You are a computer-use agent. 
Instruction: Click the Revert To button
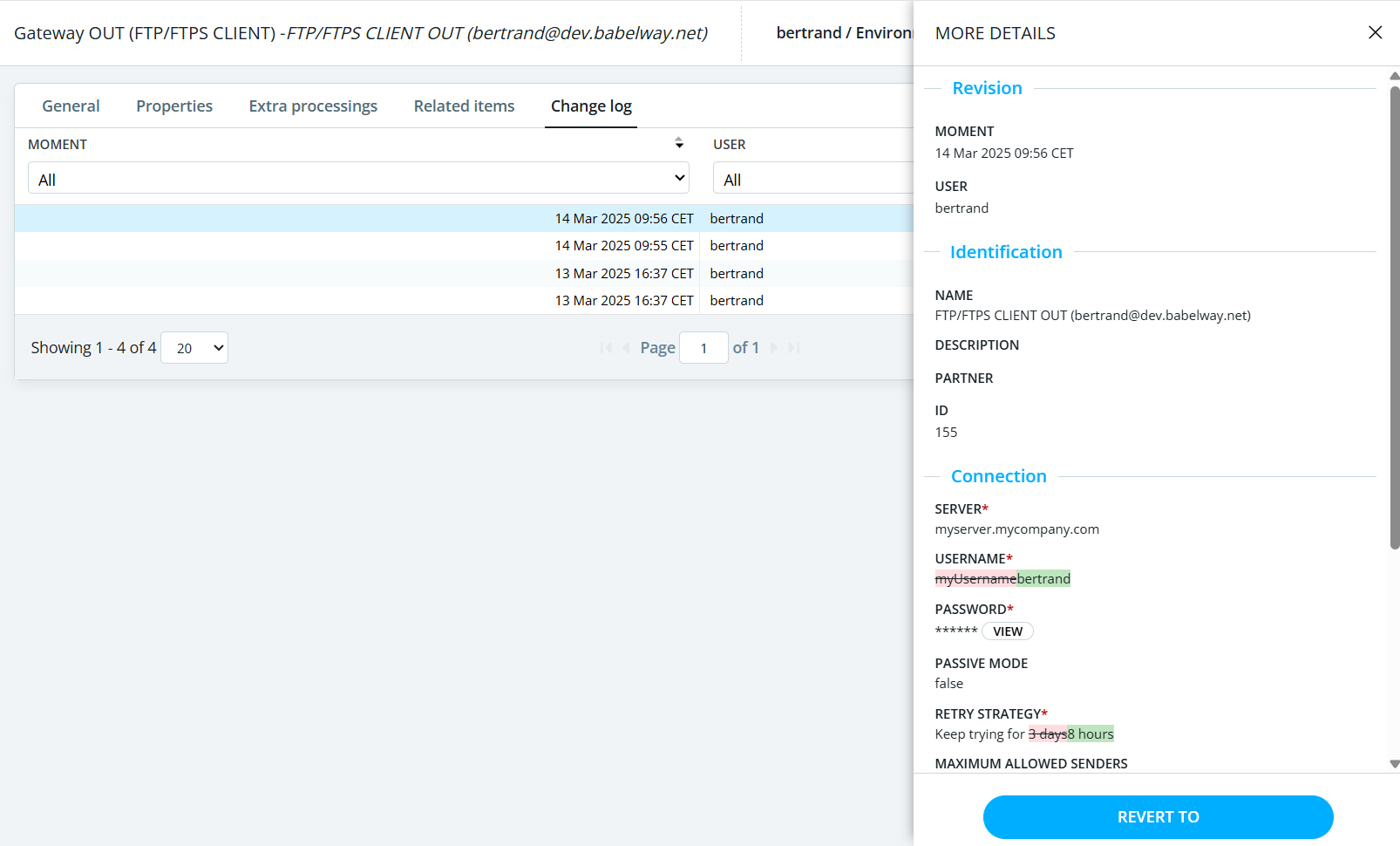[1158, 817]
